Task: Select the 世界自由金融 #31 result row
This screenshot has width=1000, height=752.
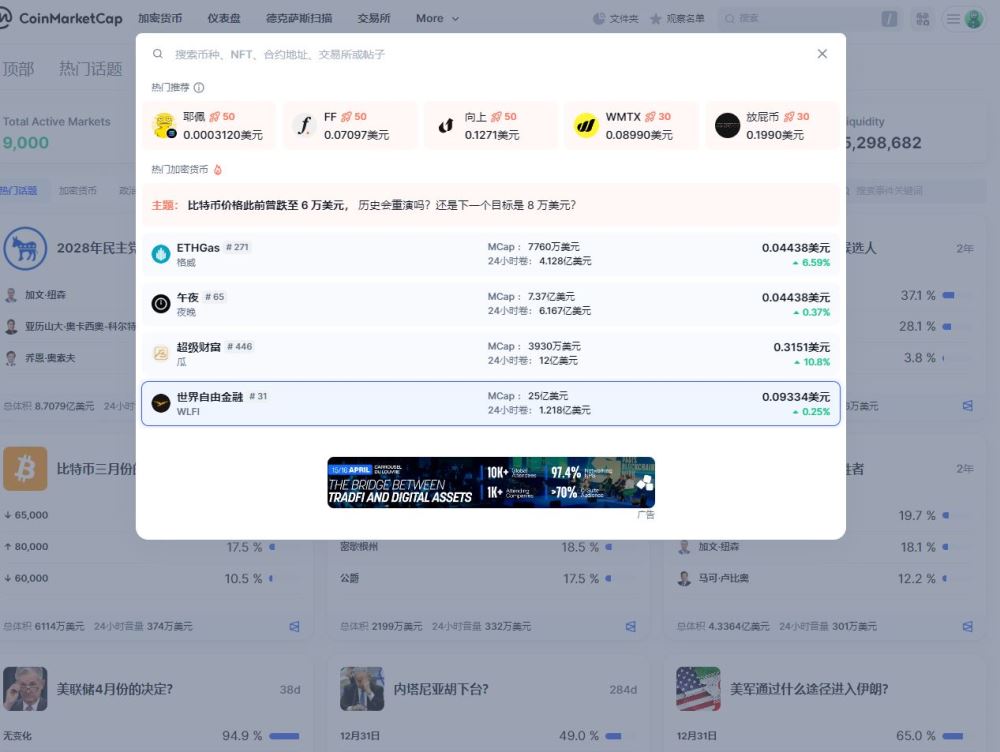Action: (x=490, y=403)
